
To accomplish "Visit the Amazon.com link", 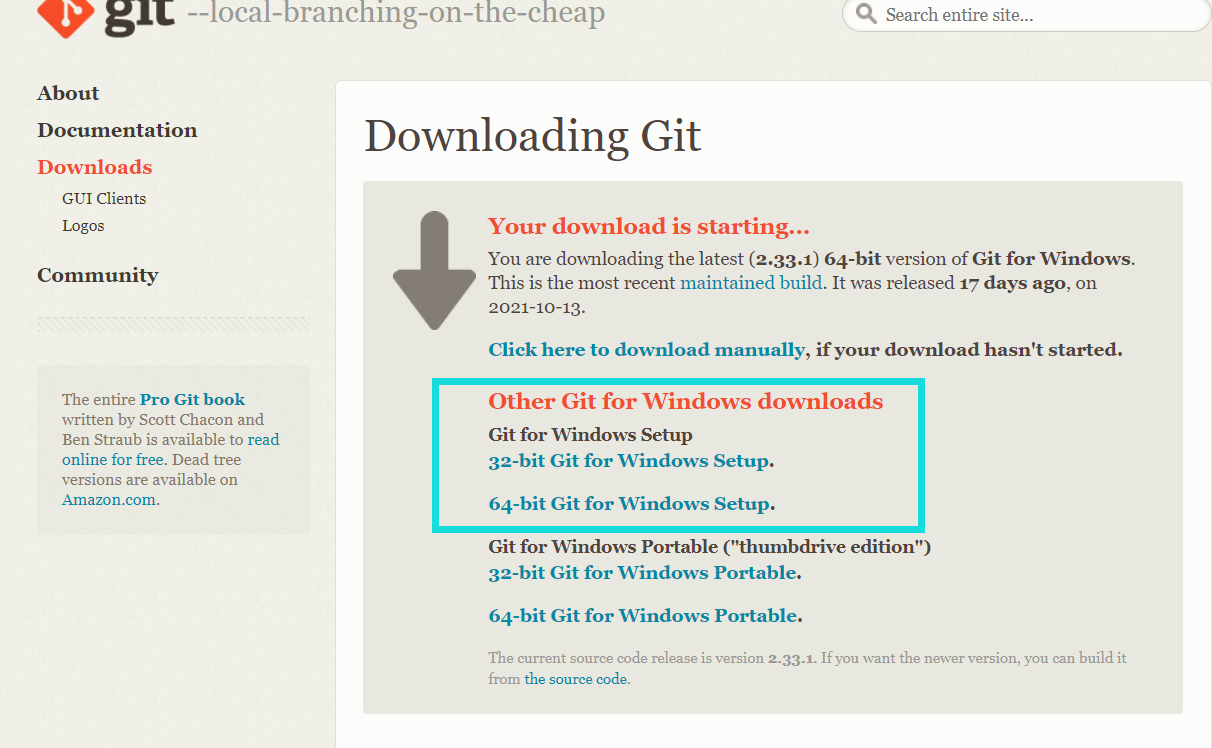I will pyautogui.click(x=109, y=500).
